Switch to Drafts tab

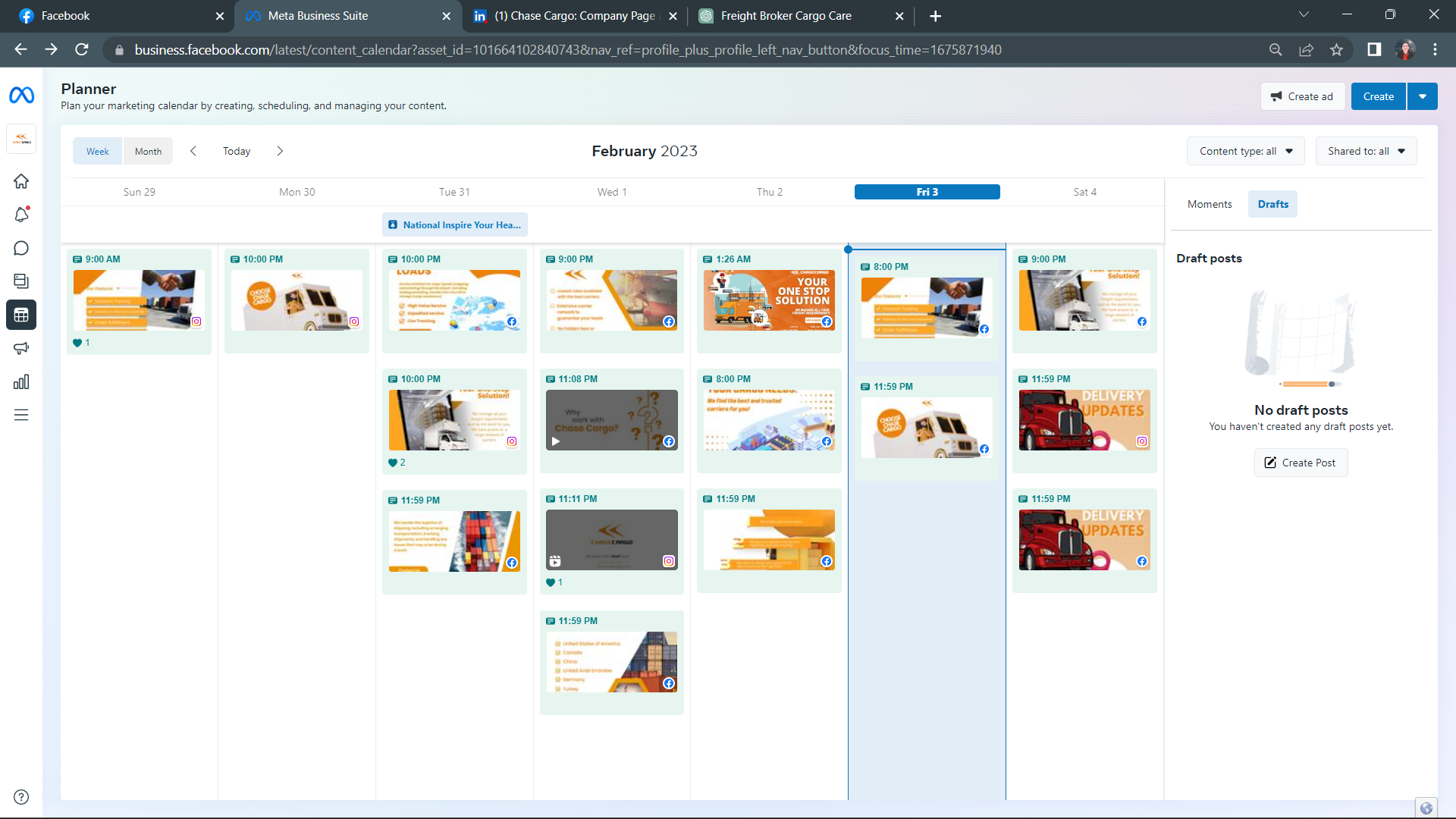pos(1272,204)
